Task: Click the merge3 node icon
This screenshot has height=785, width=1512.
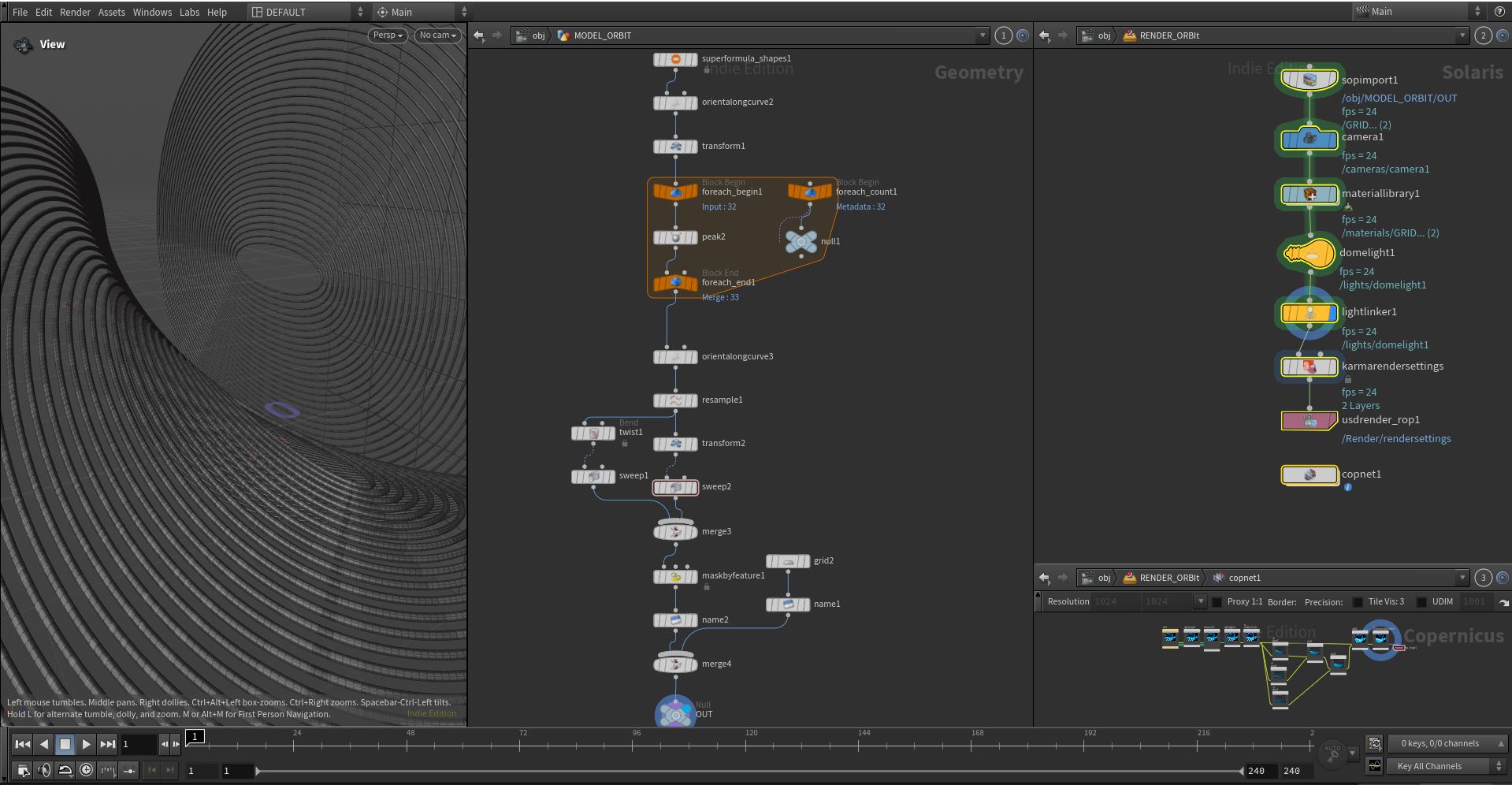Action: (675, 532)
